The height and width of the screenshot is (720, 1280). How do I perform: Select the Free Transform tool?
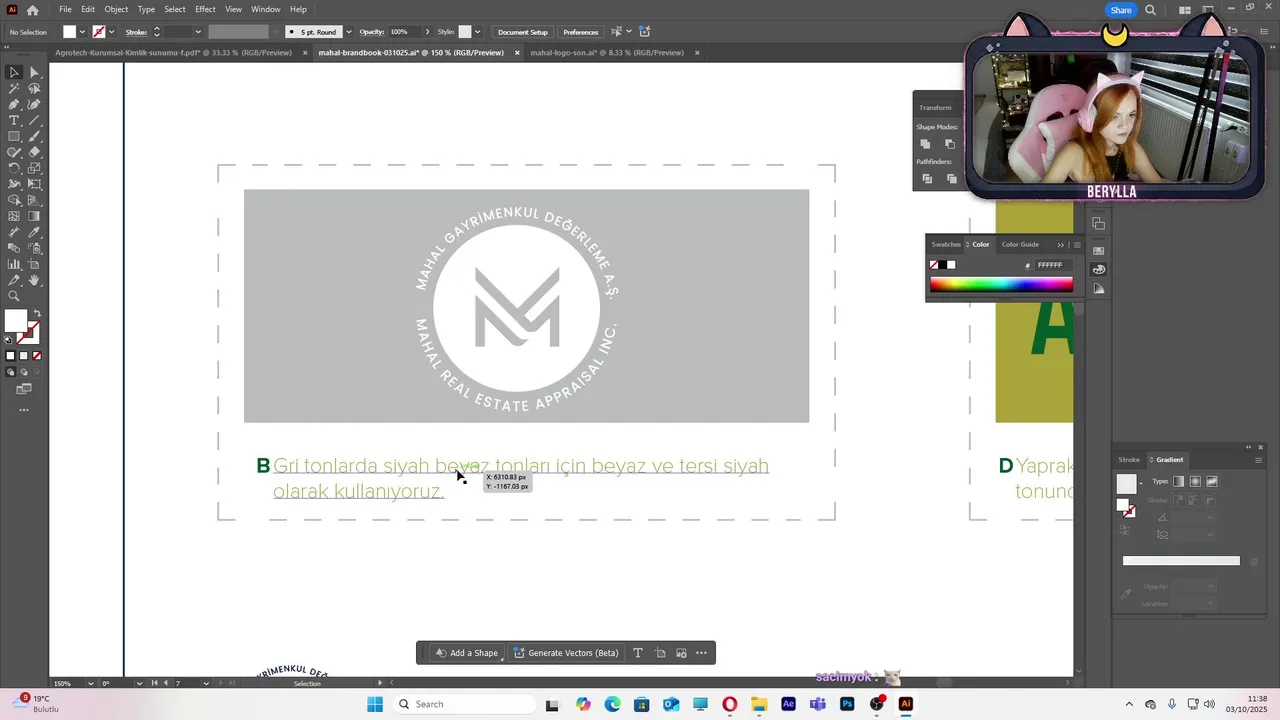click(x=34, y=184)
